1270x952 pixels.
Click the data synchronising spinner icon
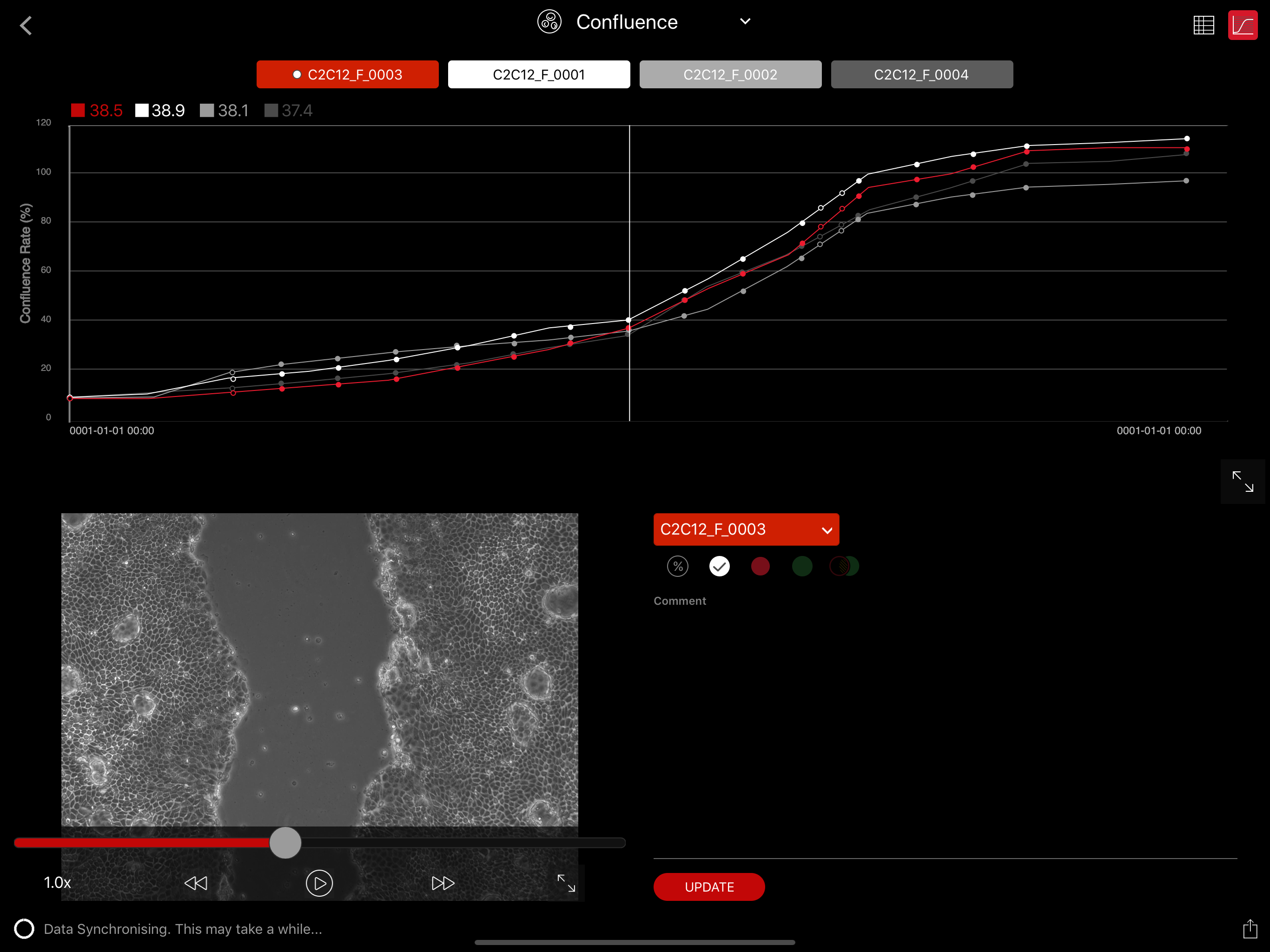(24, 928)
